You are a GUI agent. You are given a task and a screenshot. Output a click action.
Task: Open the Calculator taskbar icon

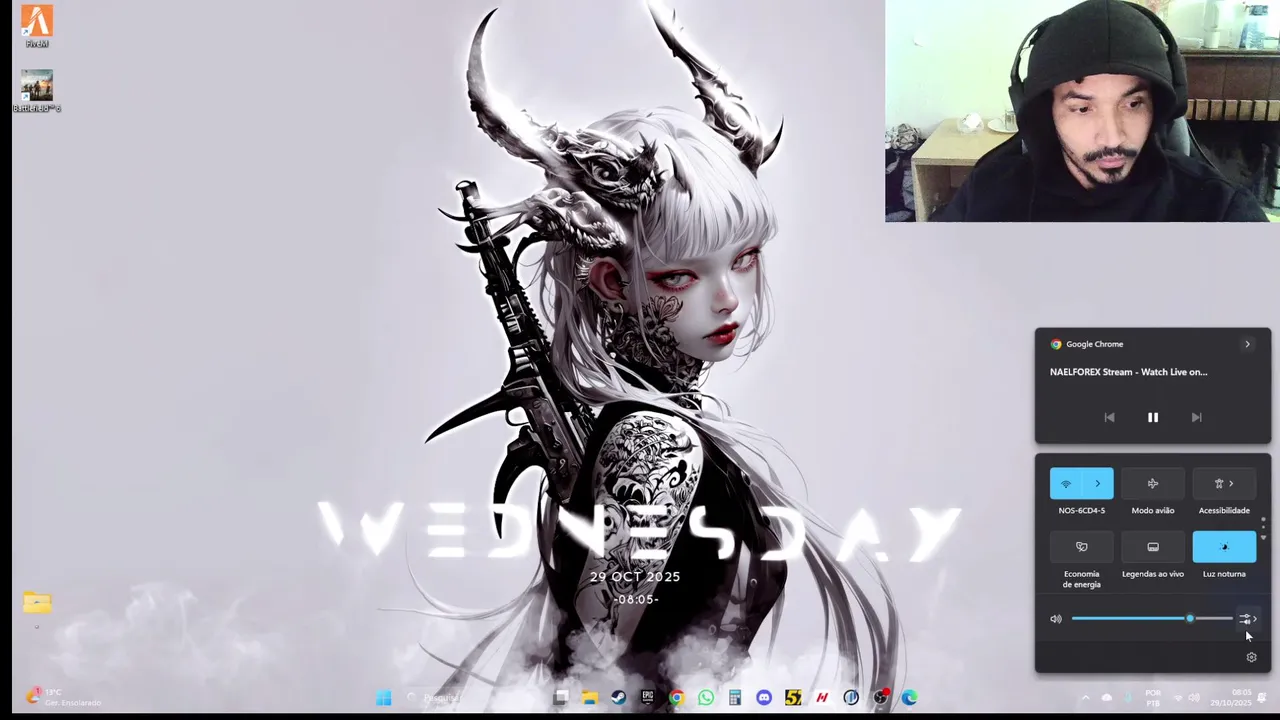735,698
